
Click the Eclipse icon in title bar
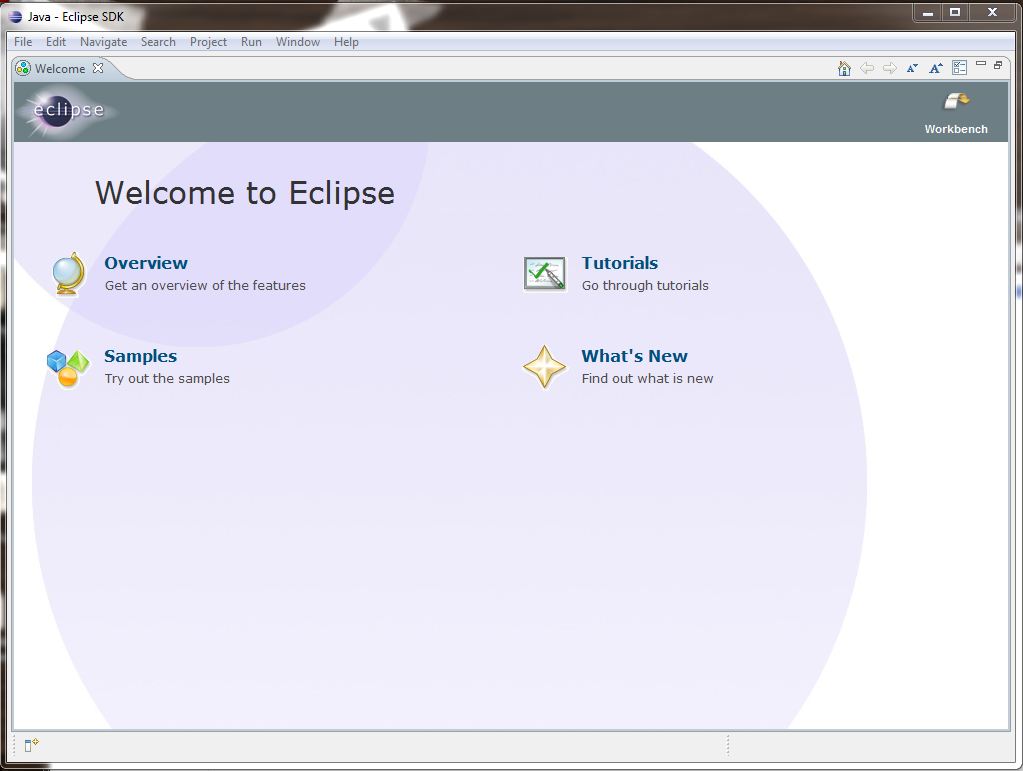point(15,16)
